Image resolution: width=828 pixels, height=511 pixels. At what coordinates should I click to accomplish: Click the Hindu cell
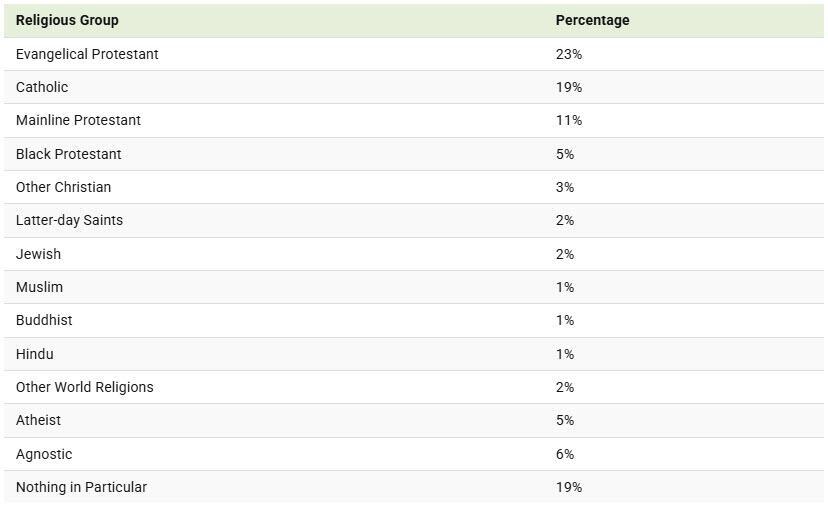[35, 354]
